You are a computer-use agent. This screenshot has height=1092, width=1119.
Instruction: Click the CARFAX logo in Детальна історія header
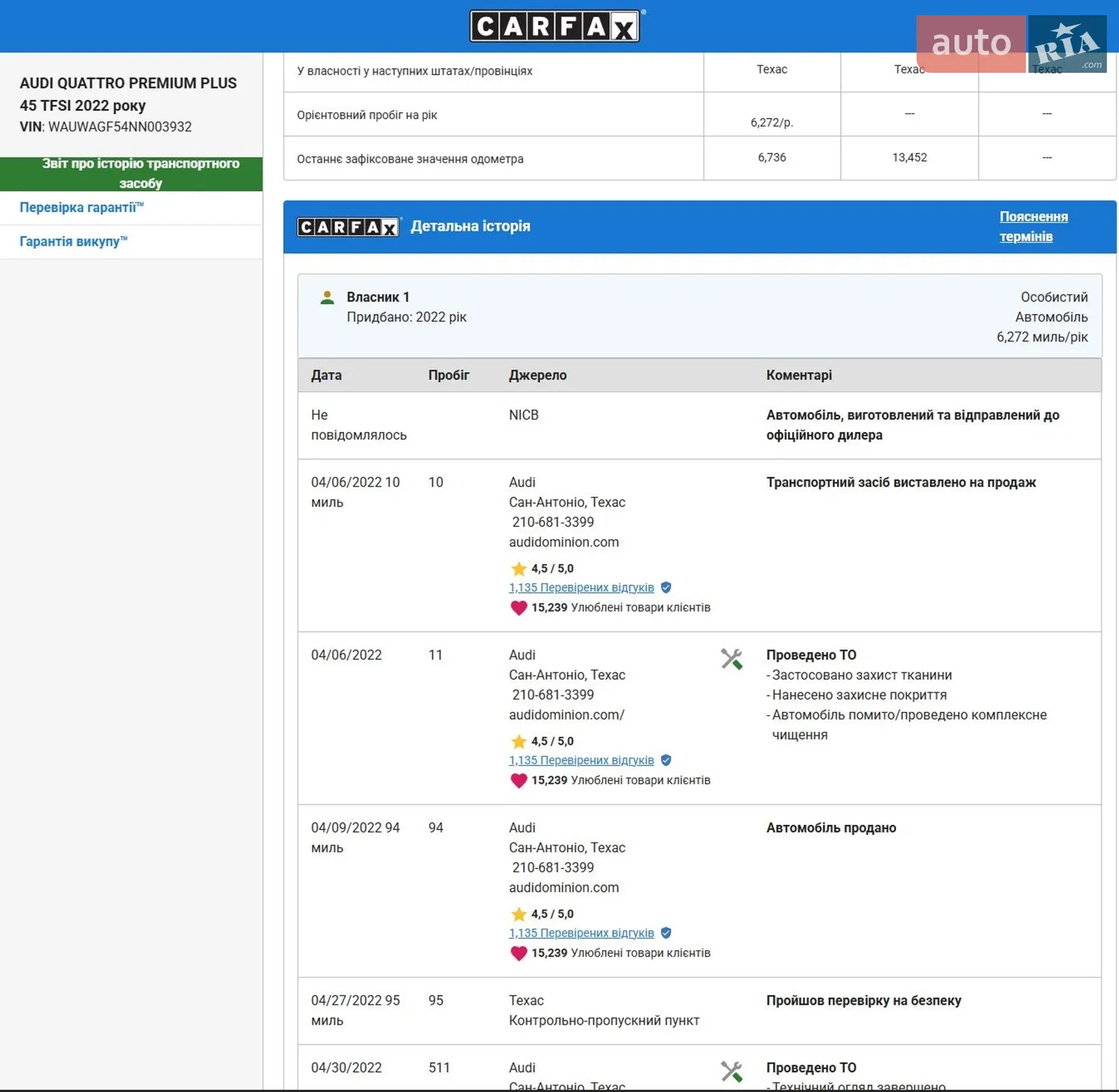click(349, 227)
